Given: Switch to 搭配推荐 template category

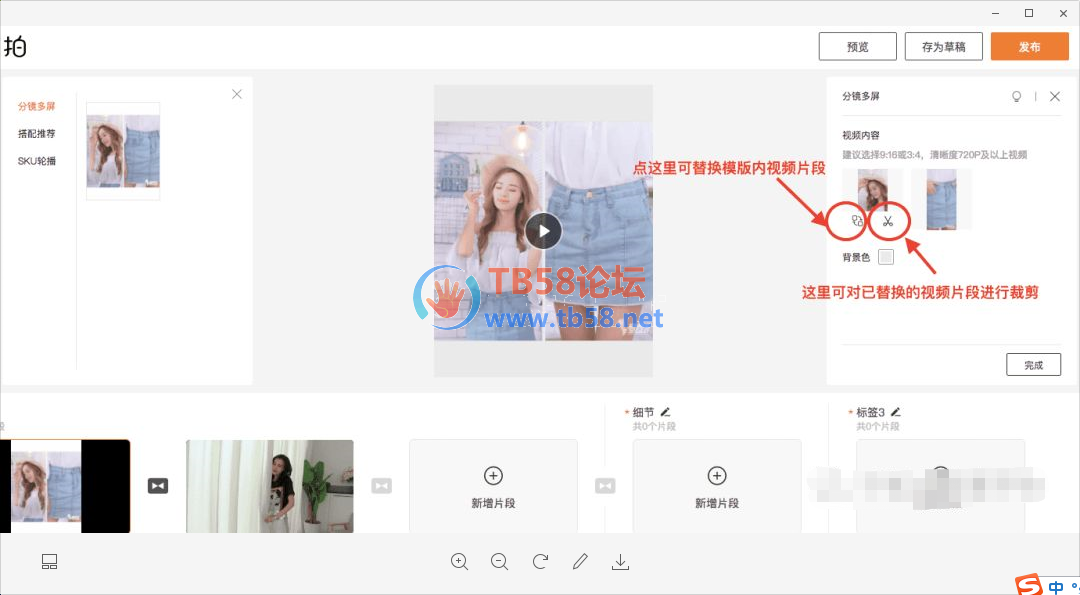Looking at the screenshot, I should (x=36, y=133).
